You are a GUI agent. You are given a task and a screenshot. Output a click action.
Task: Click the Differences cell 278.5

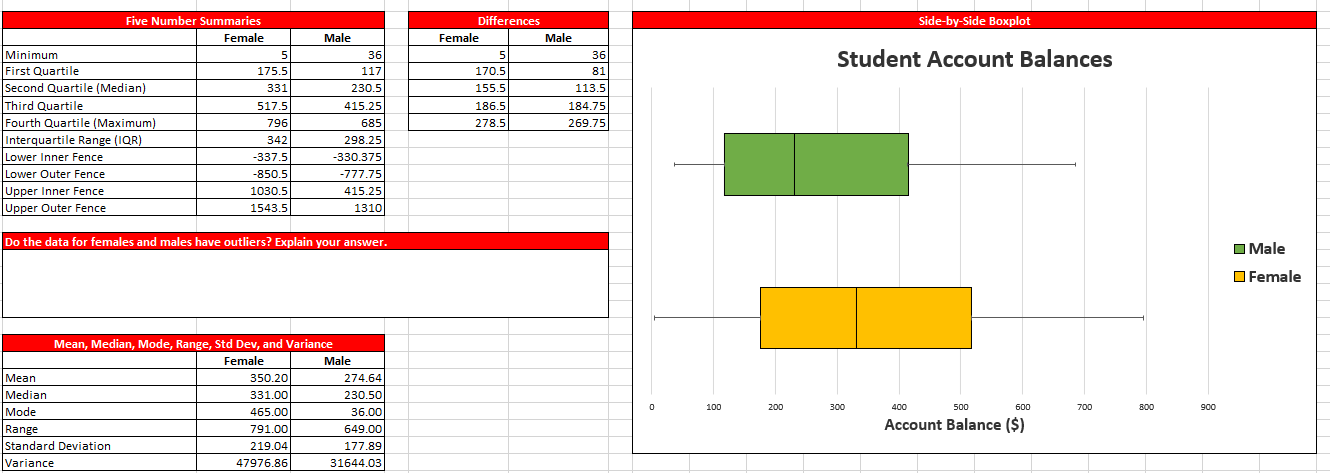click(x=459, y=122)
